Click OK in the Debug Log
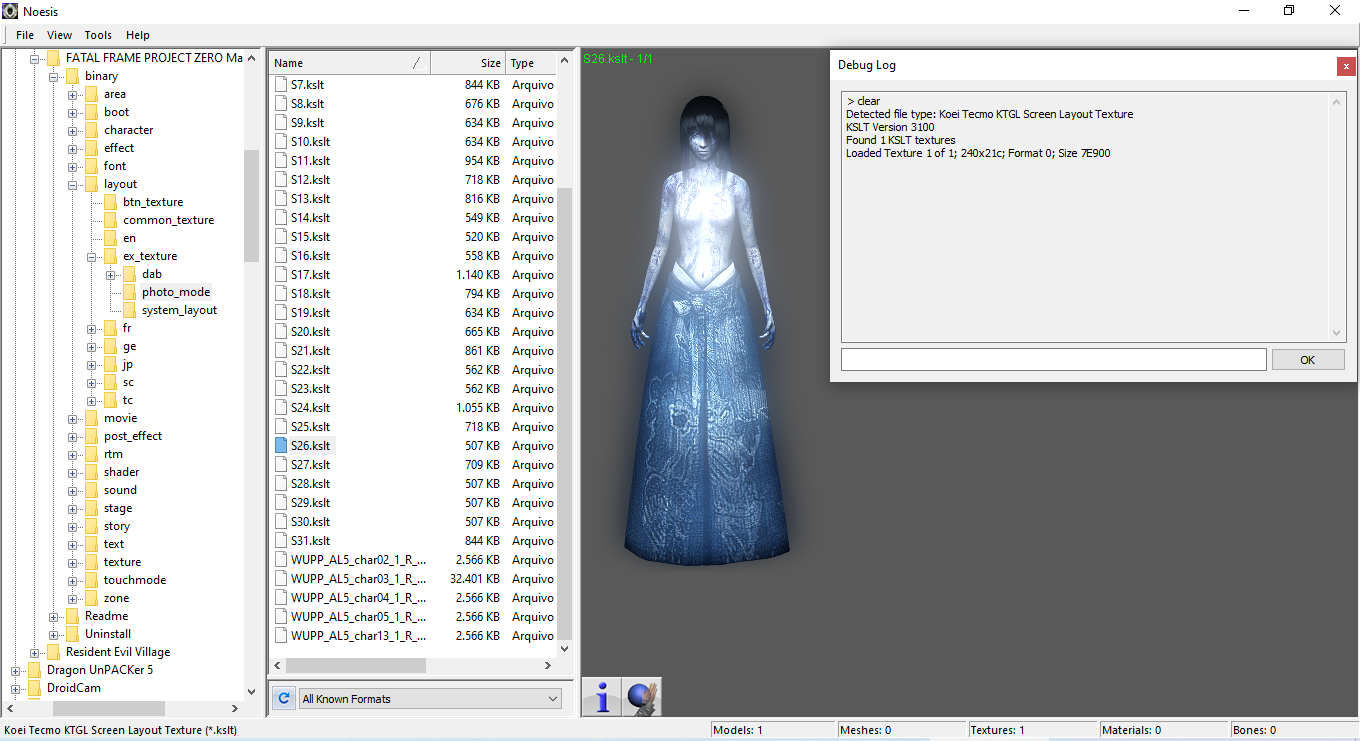The width and height of the screenshot is (1360, 741). (x=1308, y=360)
